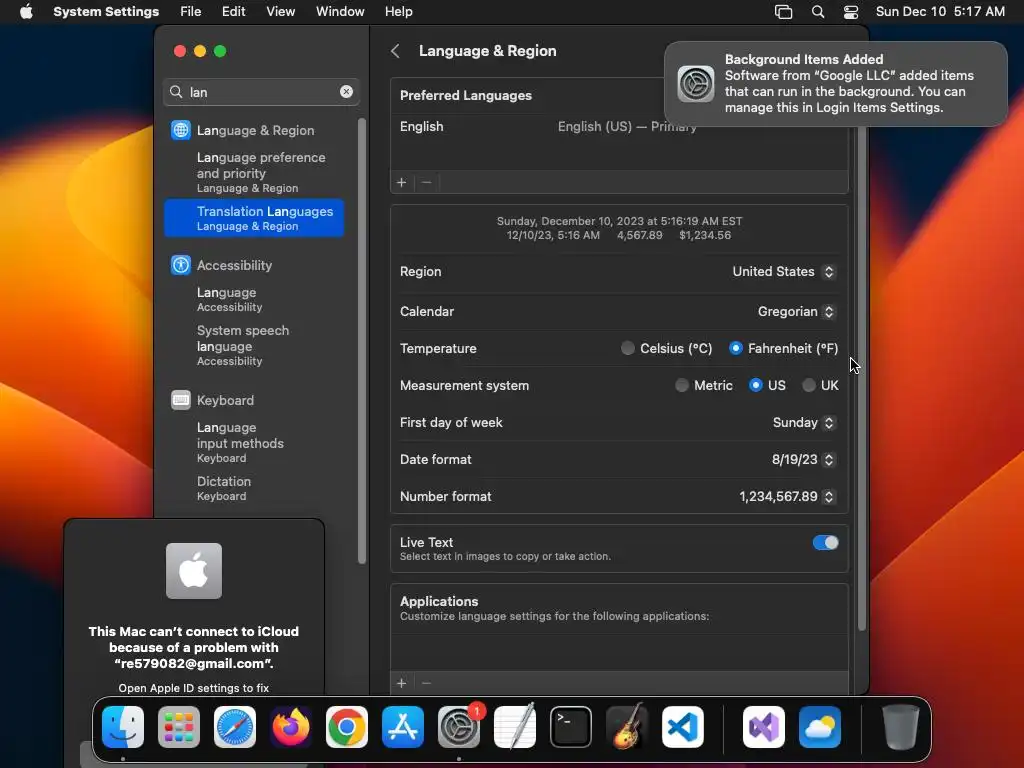The width and height of the screenshot is (1024, 768).
Task: Remove the selected preferred language
Action: [426, 183]
